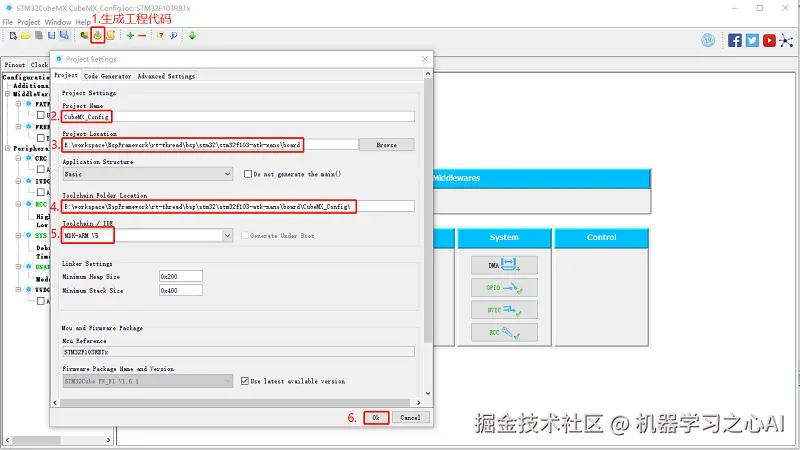Collapse the SYS tree node
The height and width of the screenshot is (450, 800).
coord(18,235)
